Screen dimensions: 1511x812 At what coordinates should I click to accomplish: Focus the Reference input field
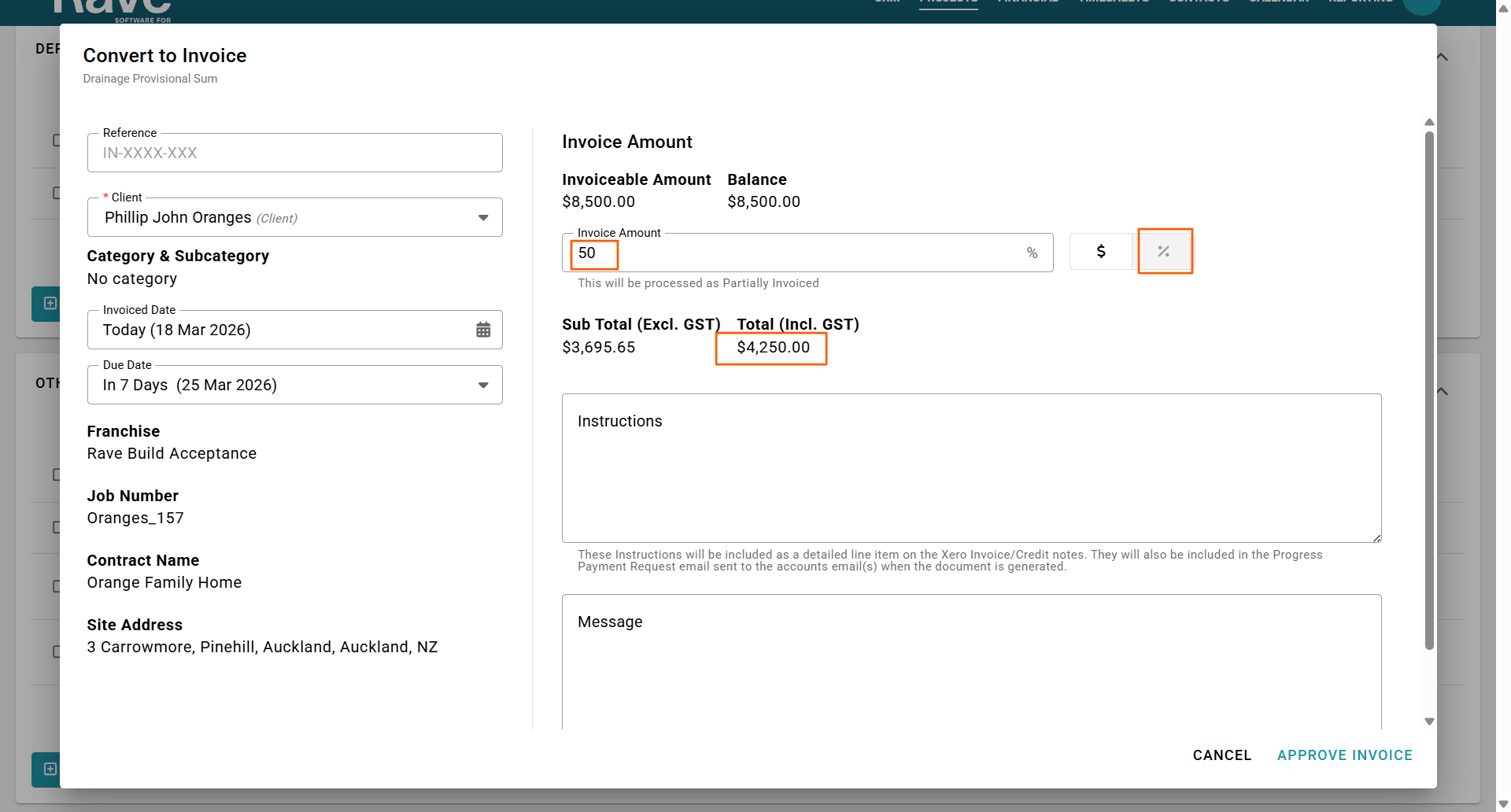[295, 153]
